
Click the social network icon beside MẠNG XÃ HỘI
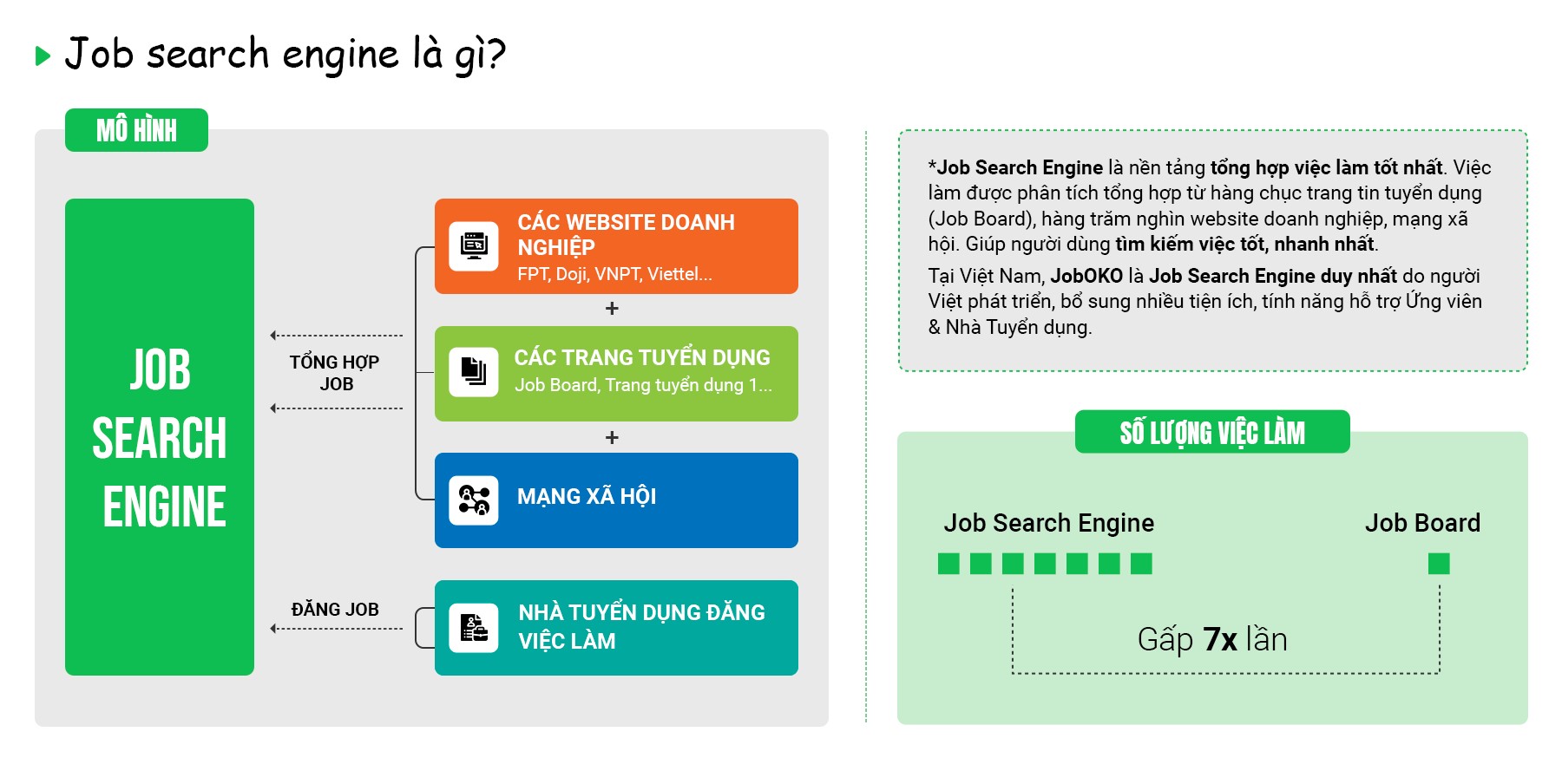tap(474, 500)
